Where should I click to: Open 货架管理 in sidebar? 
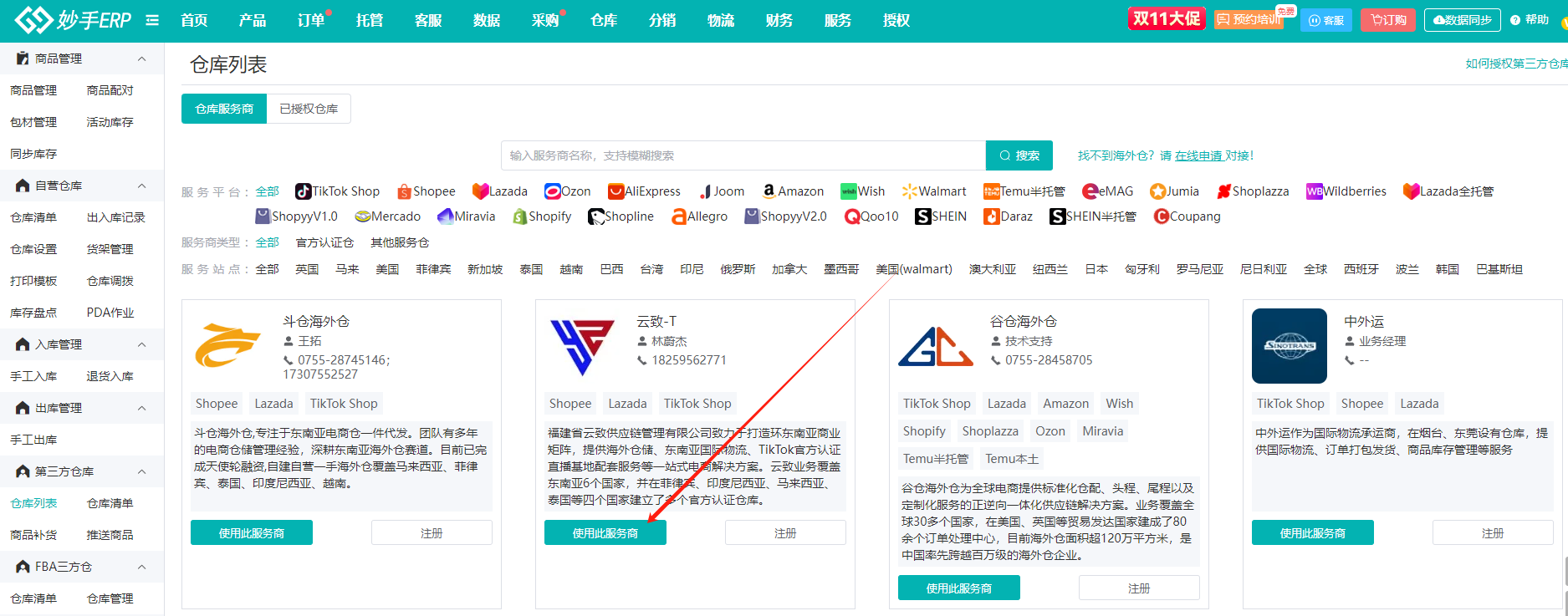coord(110,249)
